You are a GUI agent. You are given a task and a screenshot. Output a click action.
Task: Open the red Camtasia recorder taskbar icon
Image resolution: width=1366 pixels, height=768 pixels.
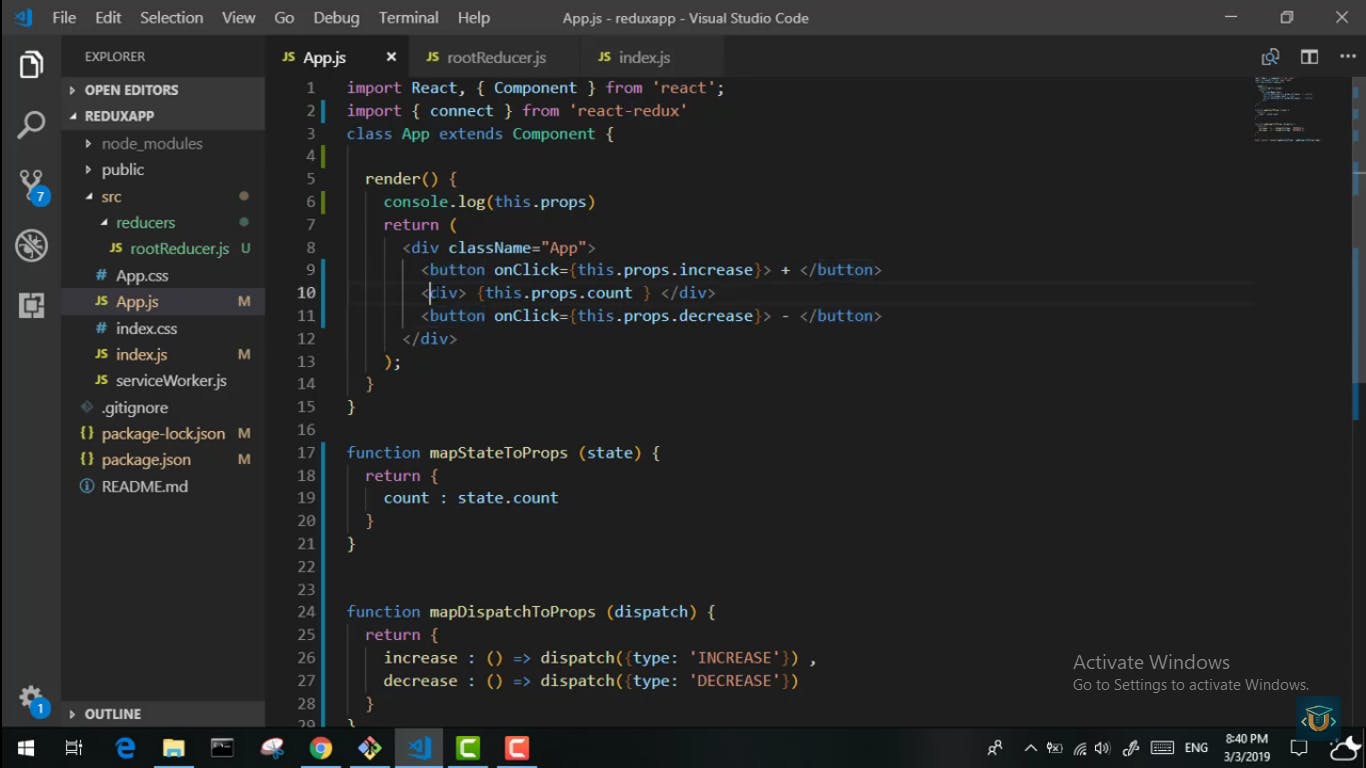[516, 748]
